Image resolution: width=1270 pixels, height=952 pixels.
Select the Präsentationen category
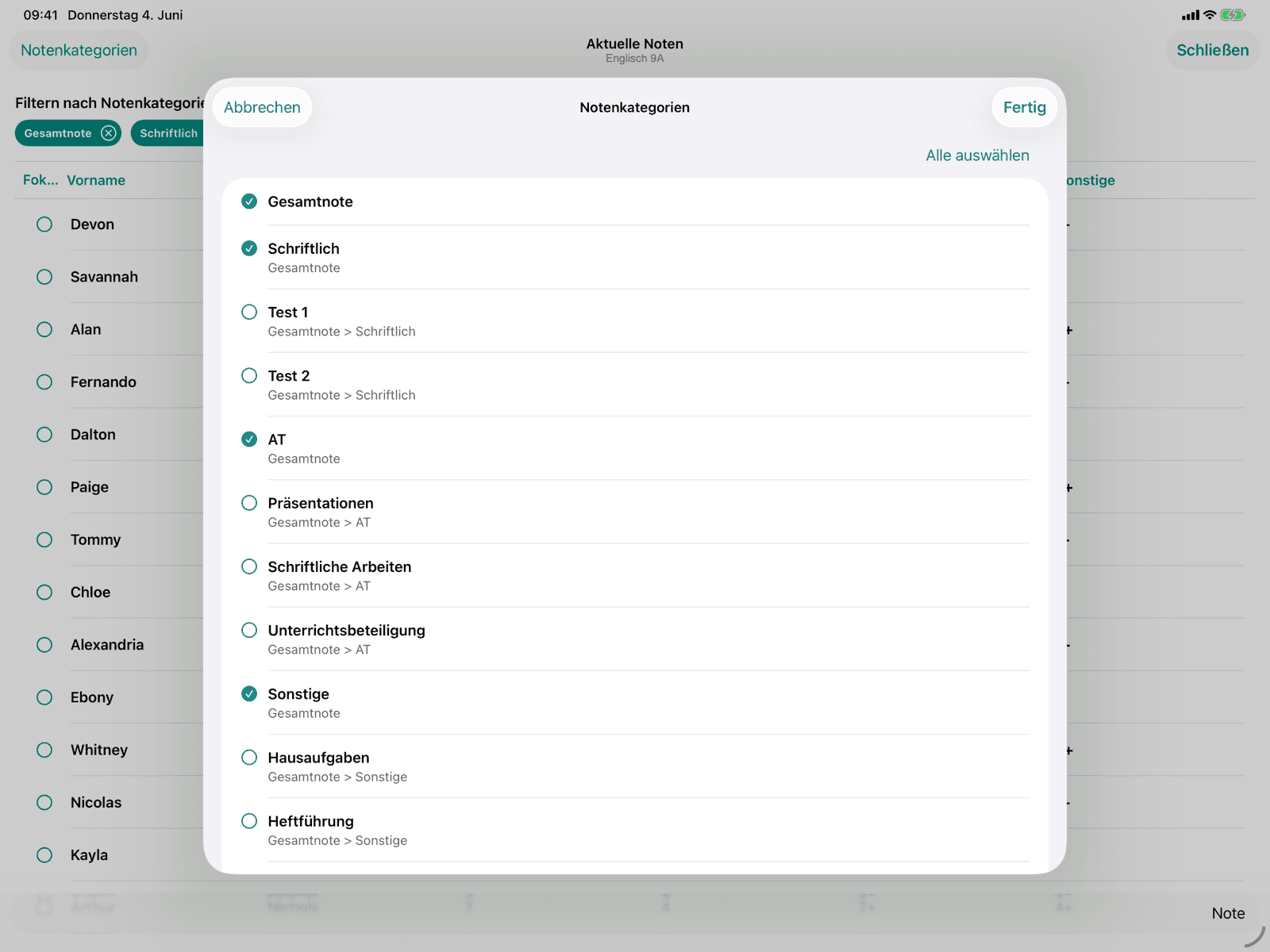[249, 503]
